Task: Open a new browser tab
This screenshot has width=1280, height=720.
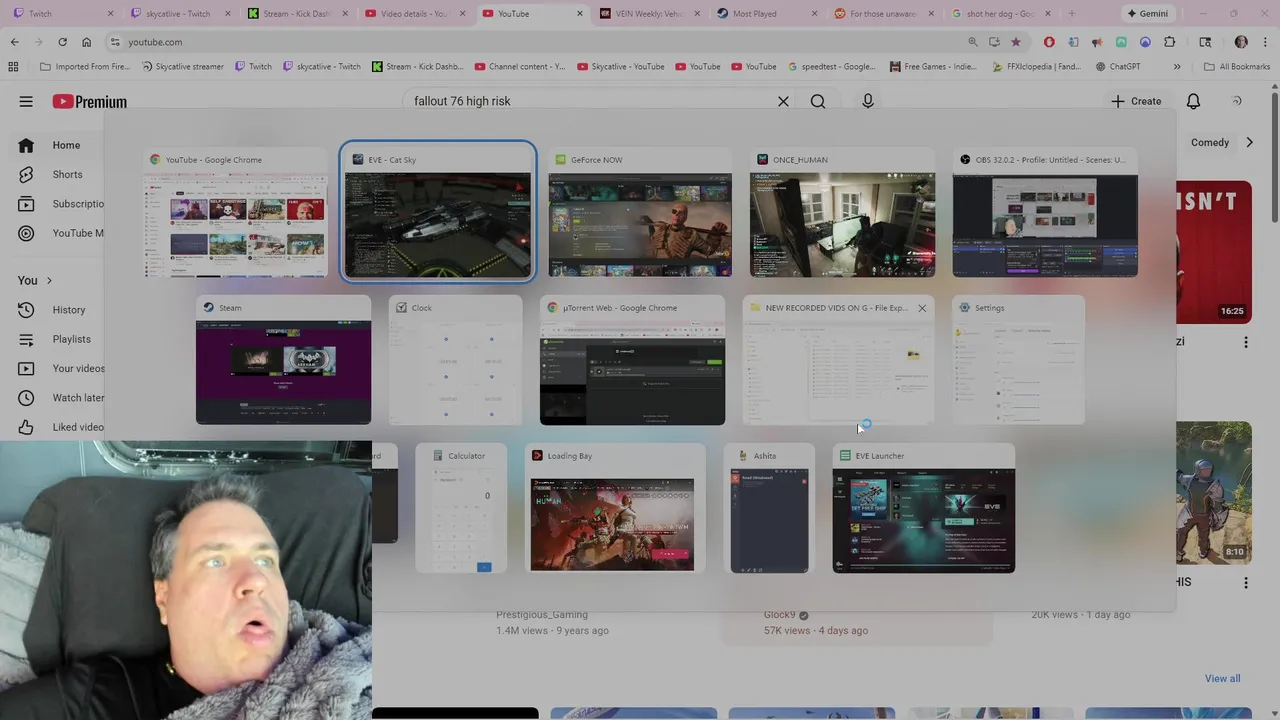Action: pyautogui.click(x=1071, y=14)
